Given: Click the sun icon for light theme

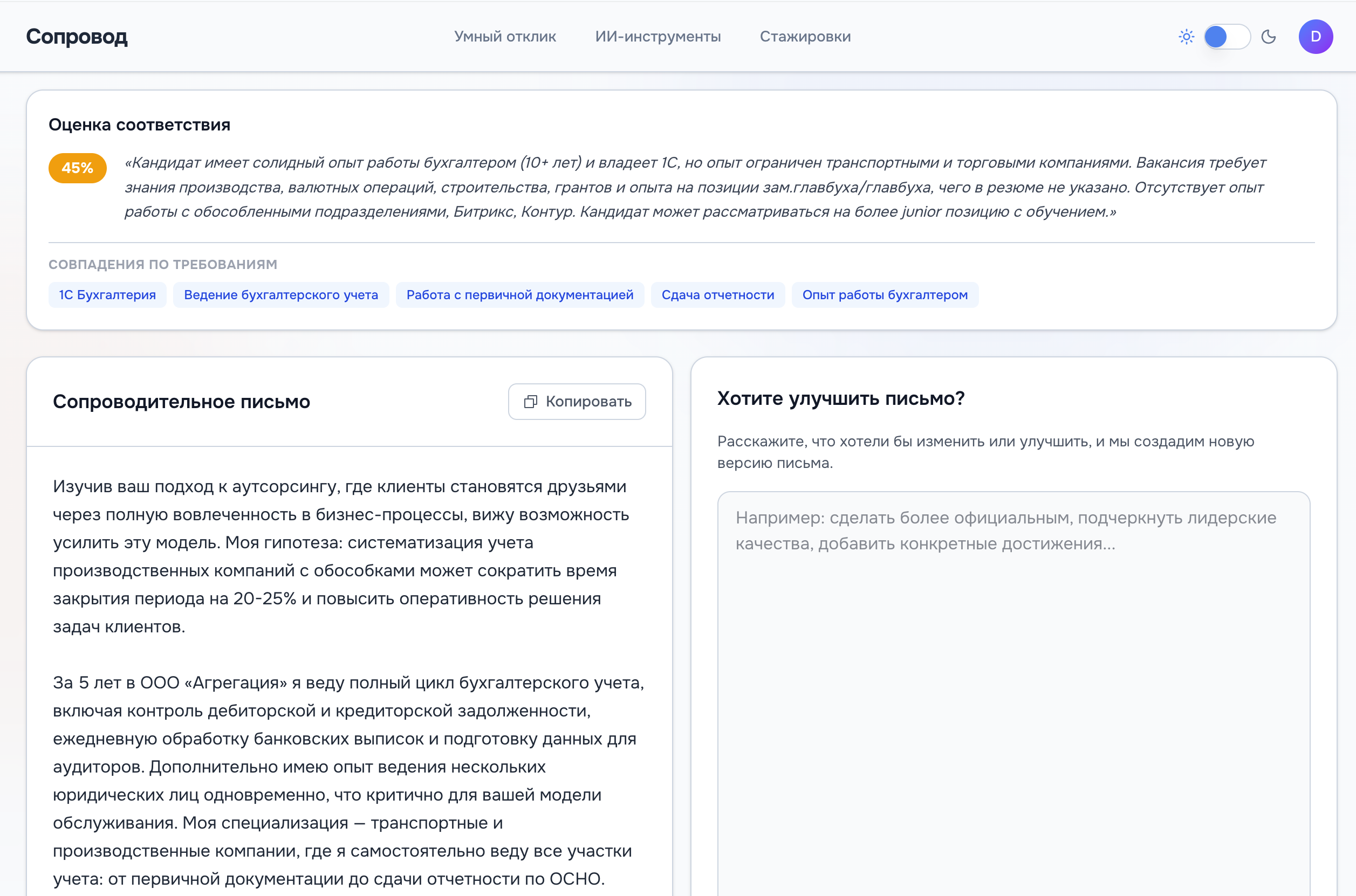Looking at the screenshot, I should [x=1186, y=36].
